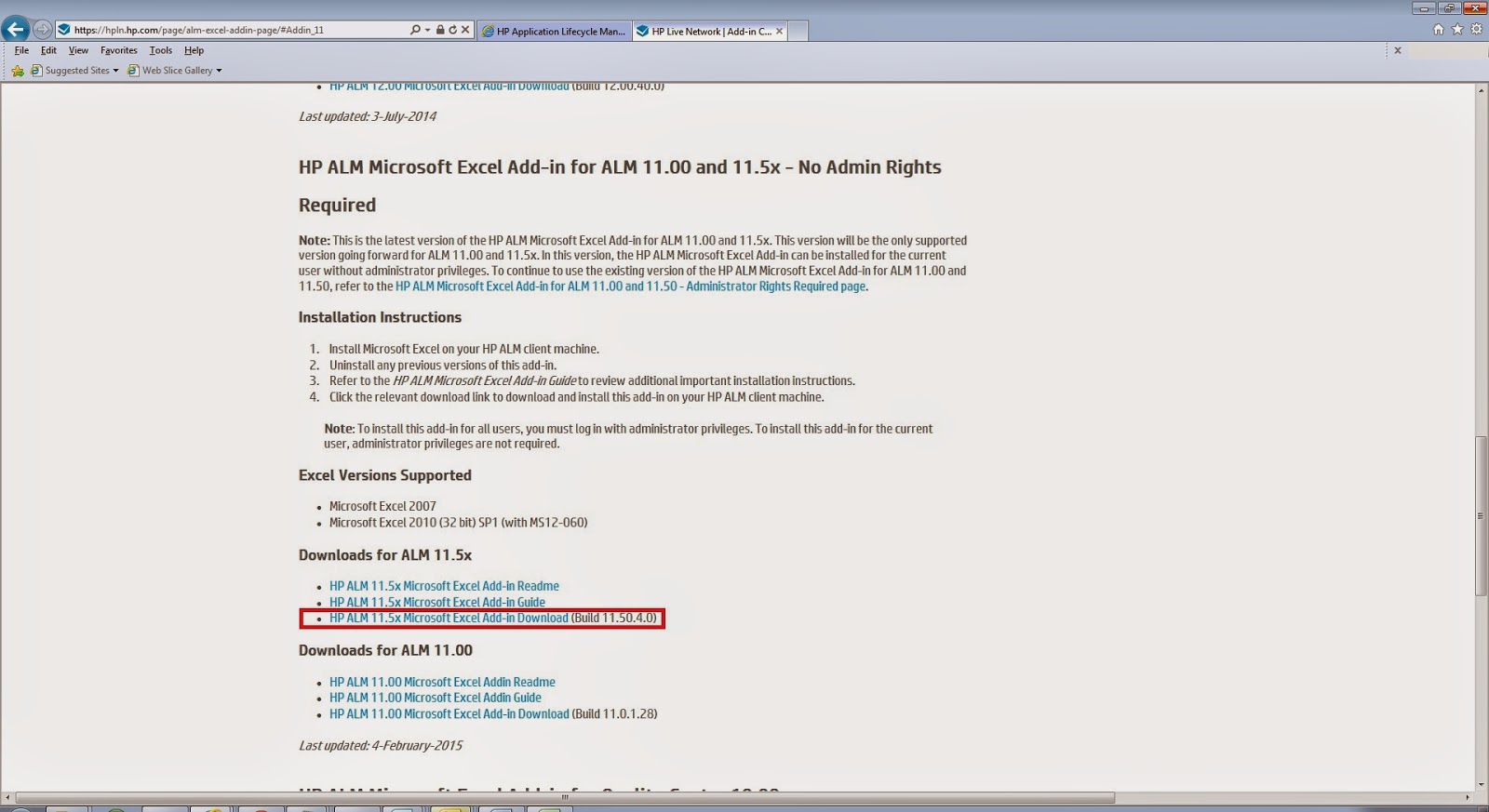Open the Tools gear icon
1489x812 pixels.
1476,30
